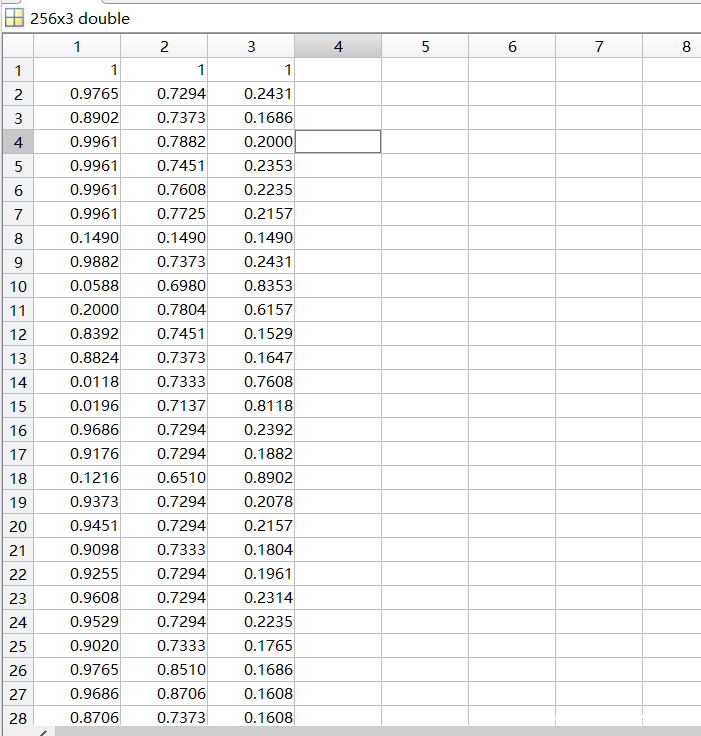Select row header 10
The image size is (701, 736).
point(17,286)
